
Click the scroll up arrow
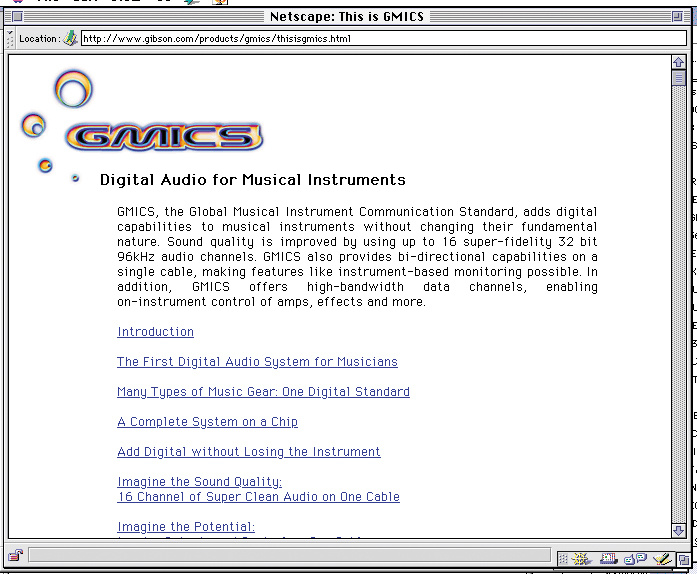pyautogui.click(x=679, y=62)
